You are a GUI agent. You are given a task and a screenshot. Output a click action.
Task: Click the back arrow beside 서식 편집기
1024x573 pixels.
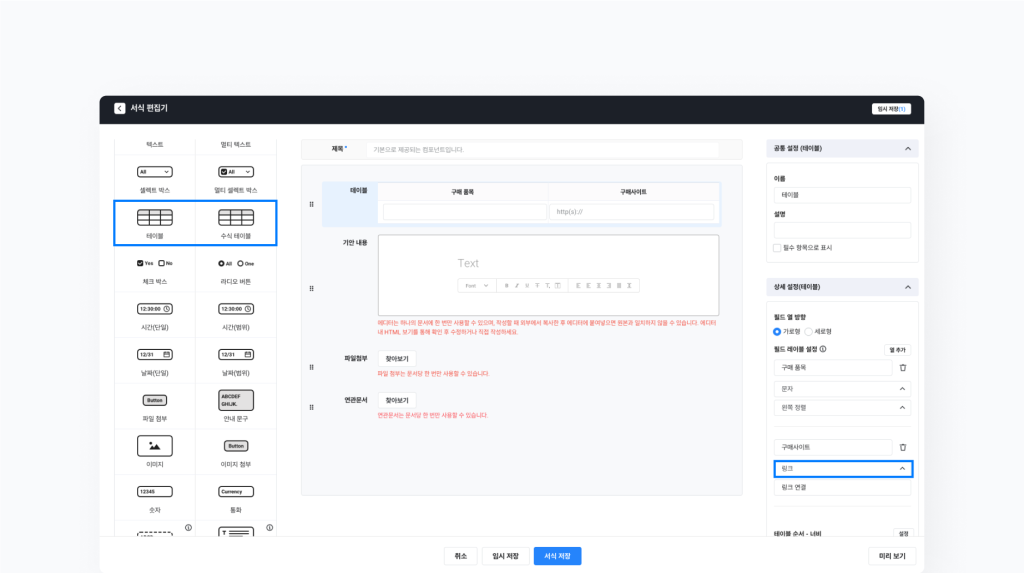click(x=120, y=108)
